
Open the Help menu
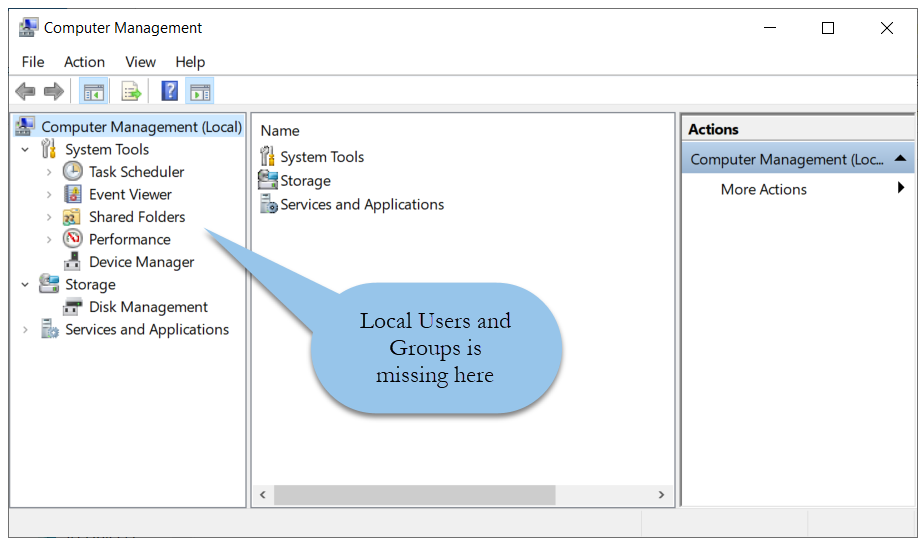coord(190,61)
